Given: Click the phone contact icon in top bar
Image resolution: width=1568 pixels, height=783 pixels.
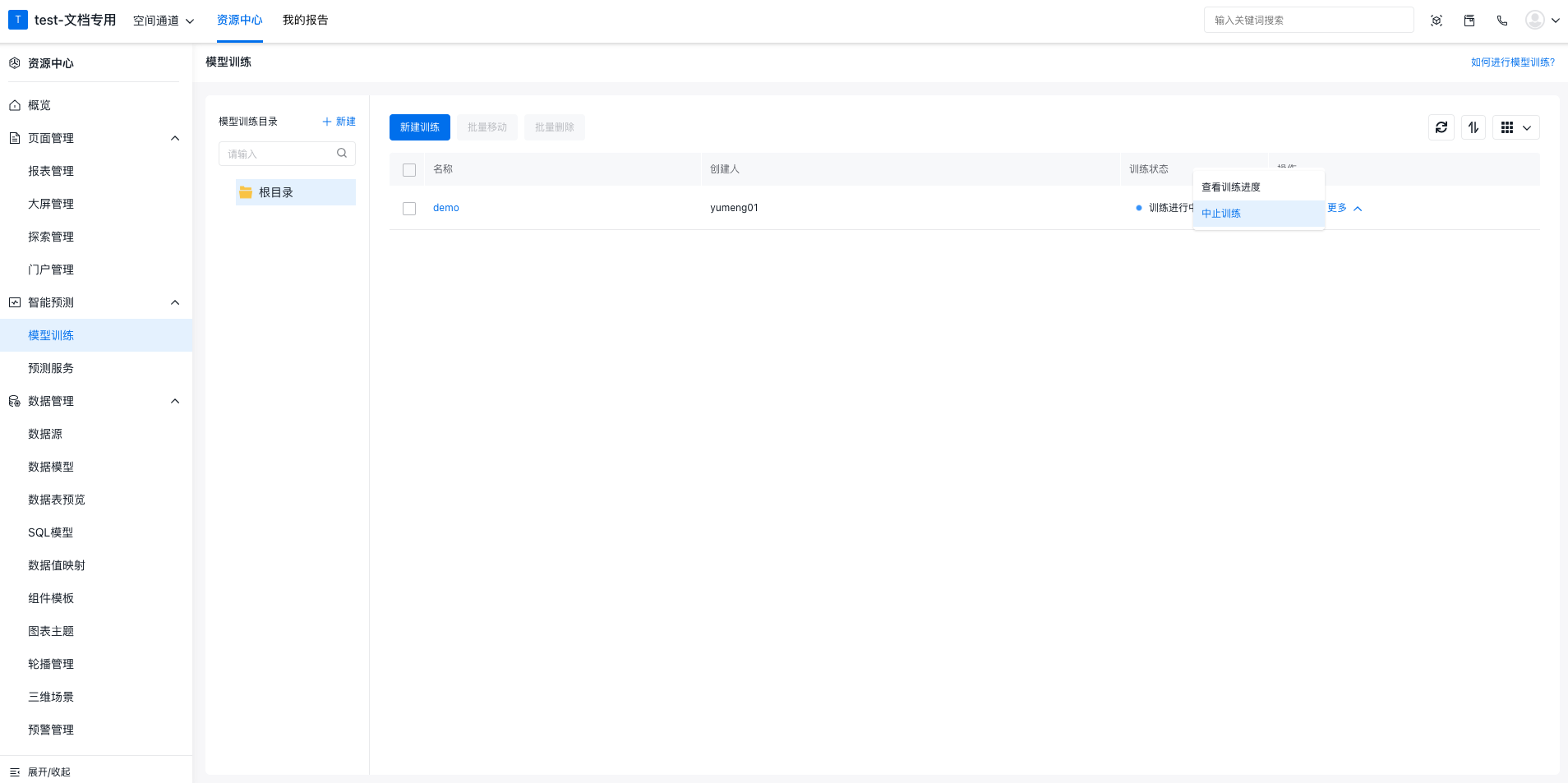Looking at the screenshot, I should point(1502,21).
